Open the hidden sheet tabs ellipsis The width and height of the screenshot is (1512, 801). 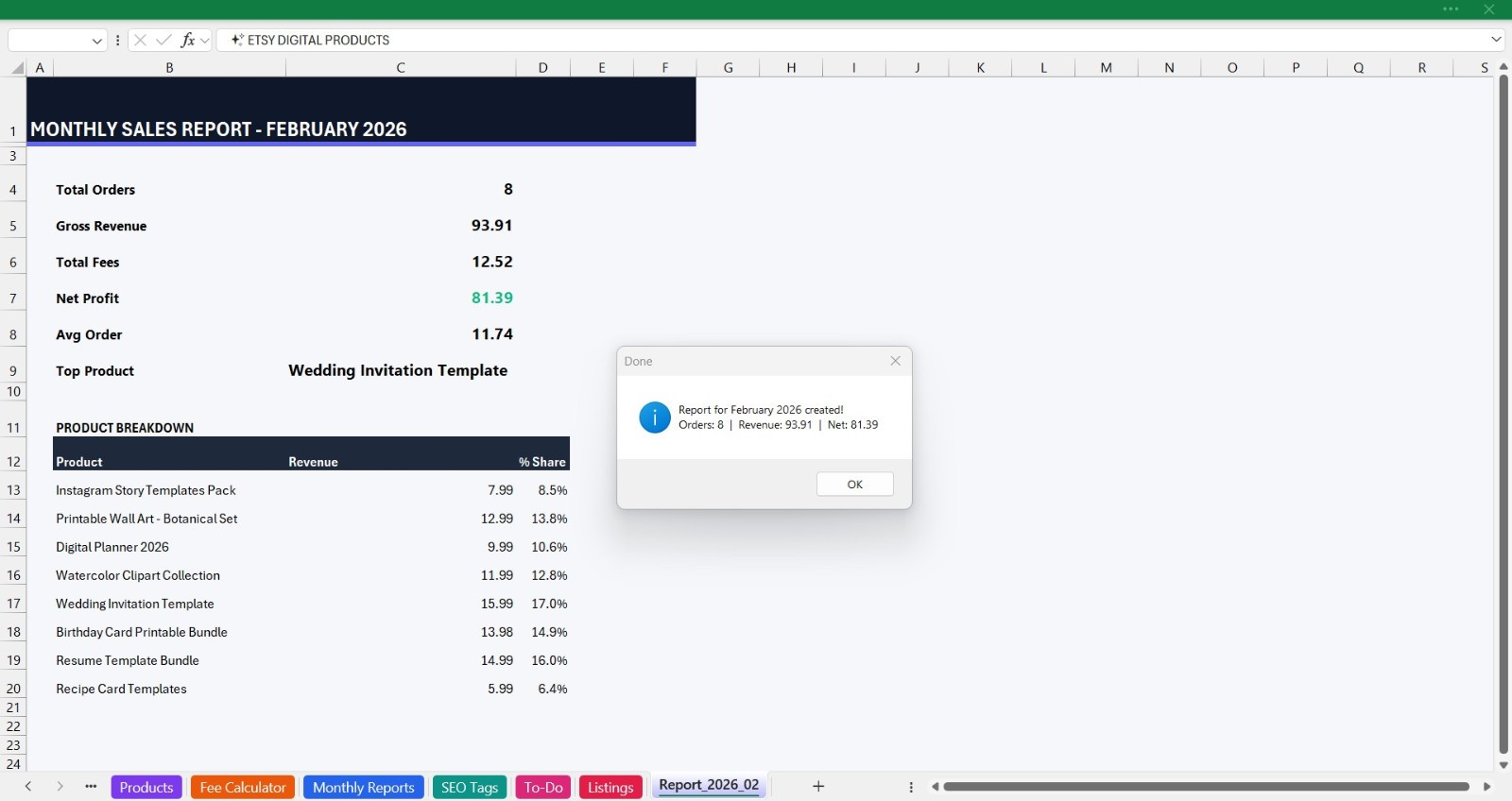coord(91,786)
